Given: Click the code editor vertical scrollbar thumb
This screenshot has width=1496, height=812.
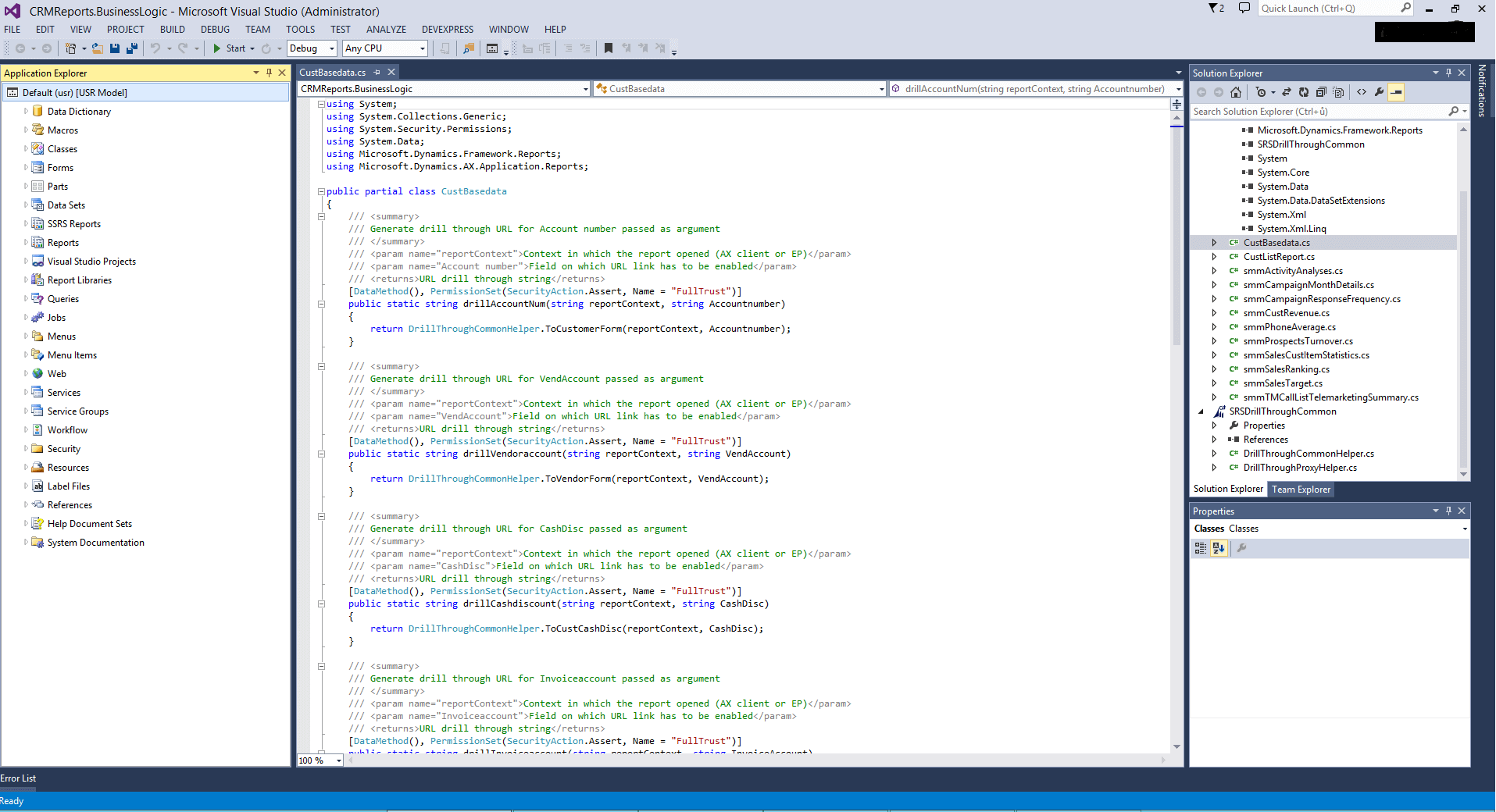Looking at the screenshot, I should tap(1176, 236).
